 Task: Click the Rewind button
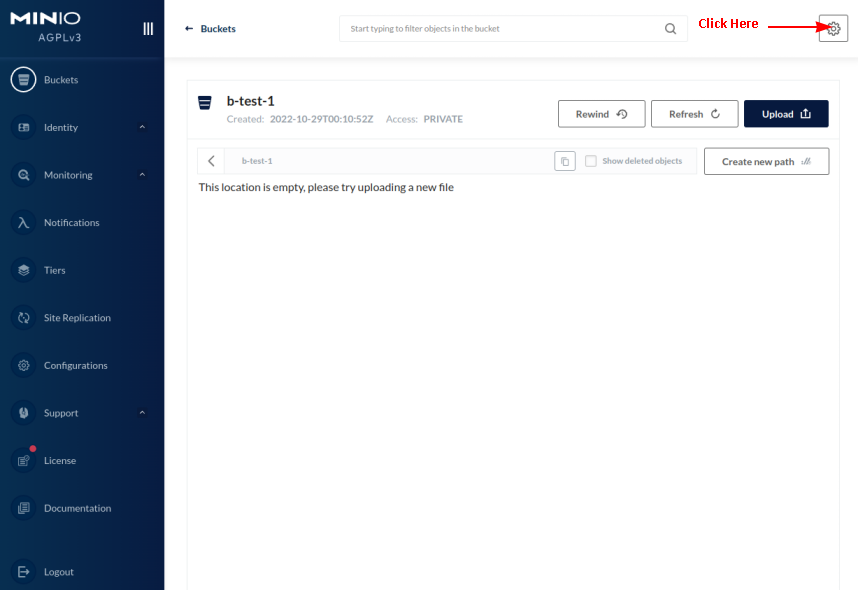[x=601, y=113]
